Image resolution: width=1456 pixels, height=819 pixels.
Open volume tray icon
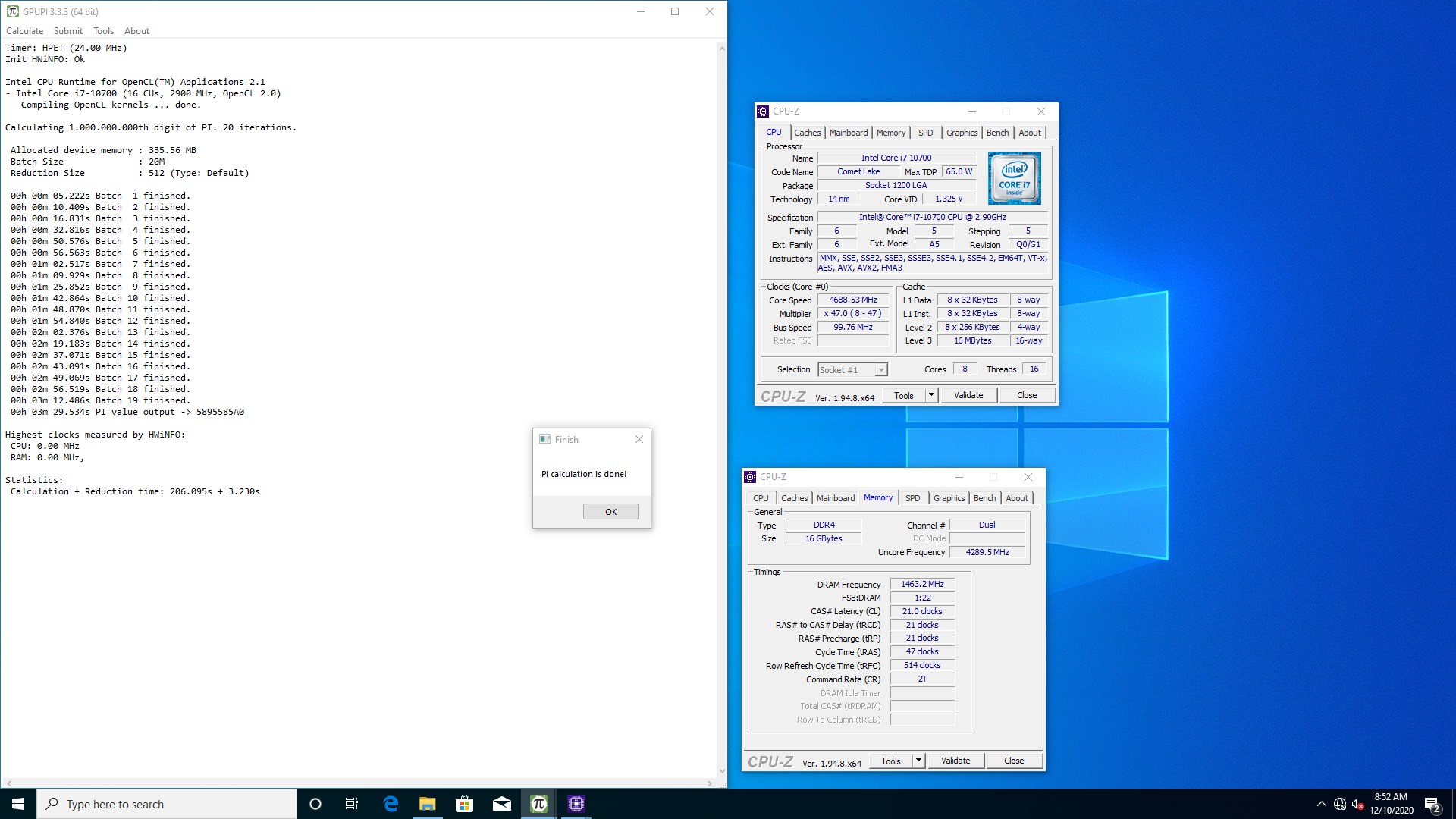[1358, 804]
